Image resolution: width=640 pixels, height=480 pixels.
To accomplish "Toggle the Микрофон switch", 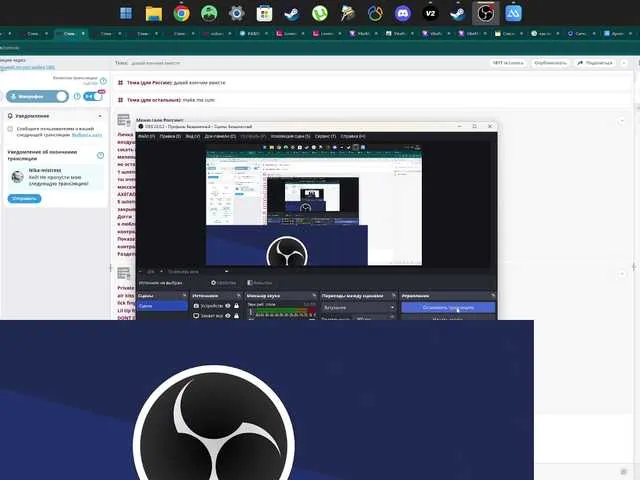I will 60,97.
